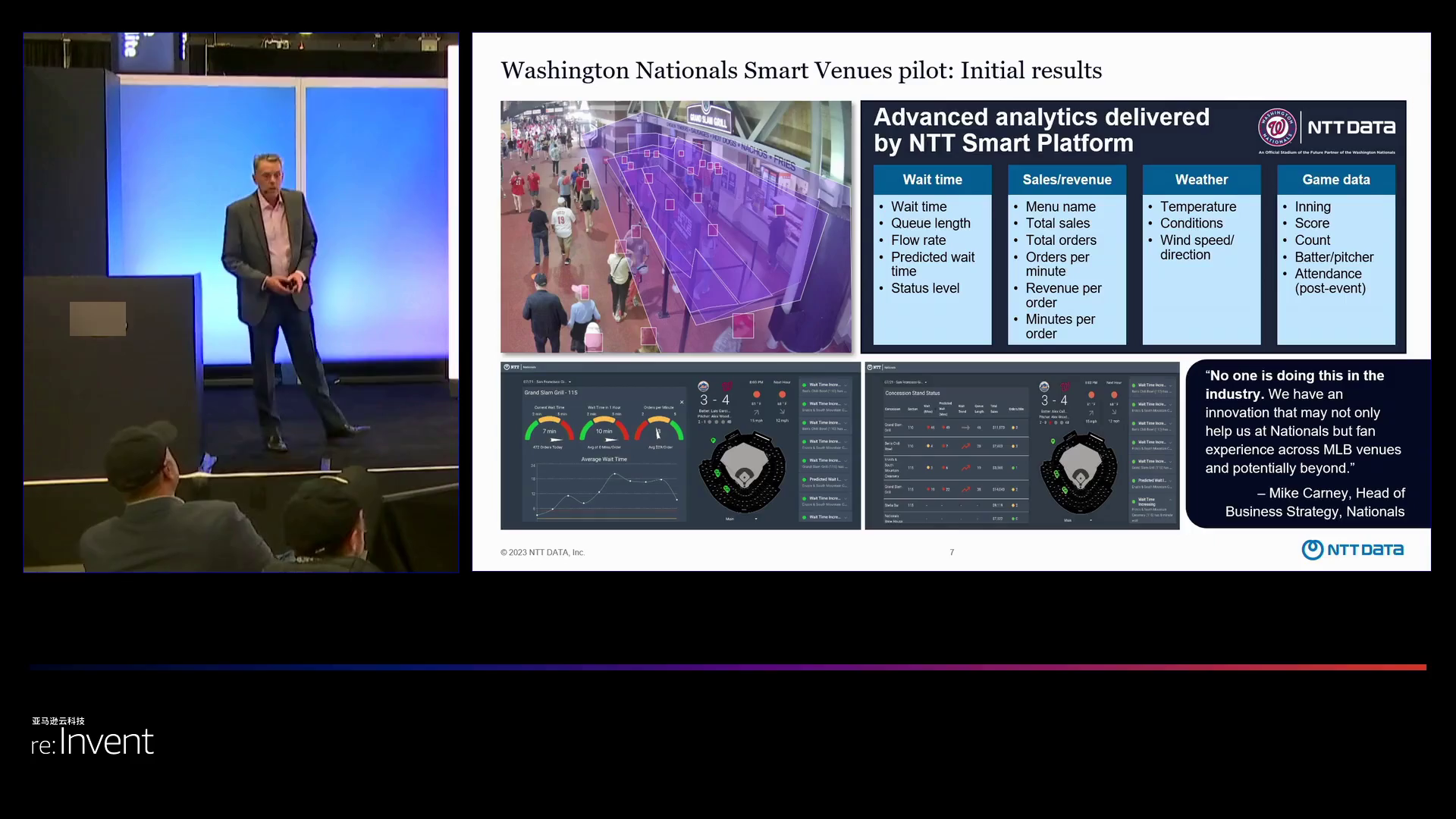Click the 'Inning' bullet

pos(1312,206)
